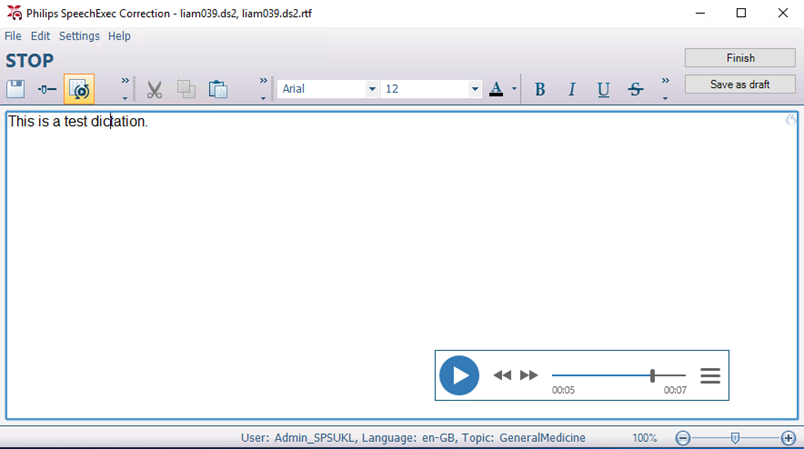Click the zoom out minus icon
The image size is (804, 449).
pos(682,438)
